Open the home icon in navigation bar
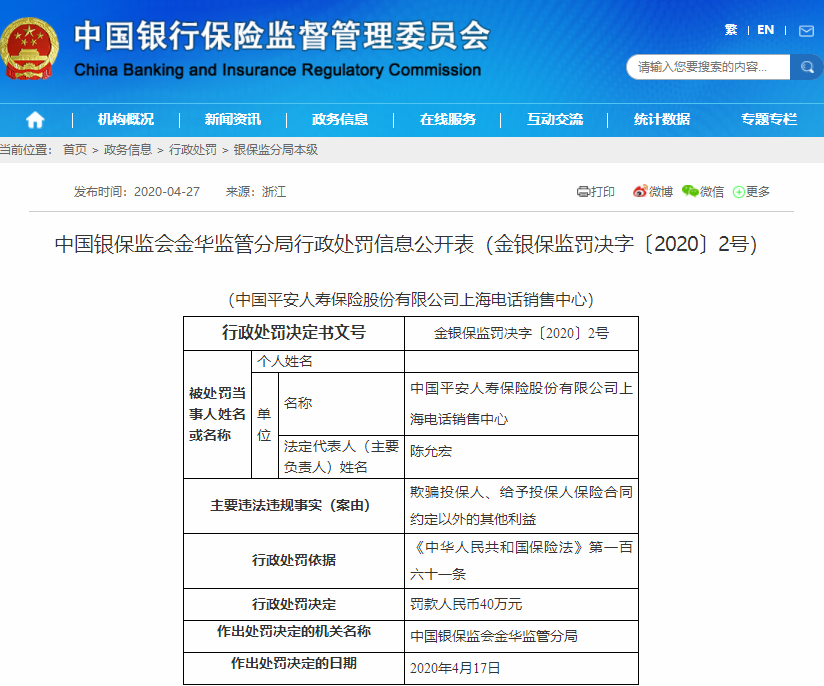The image size is (824, 686). coord(35,120)
